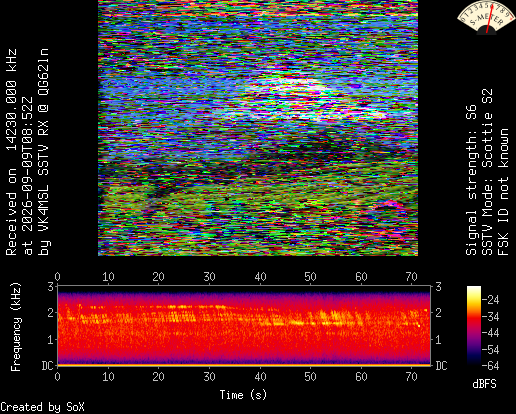Click the audio spectrogram plot

click(244, 326)
